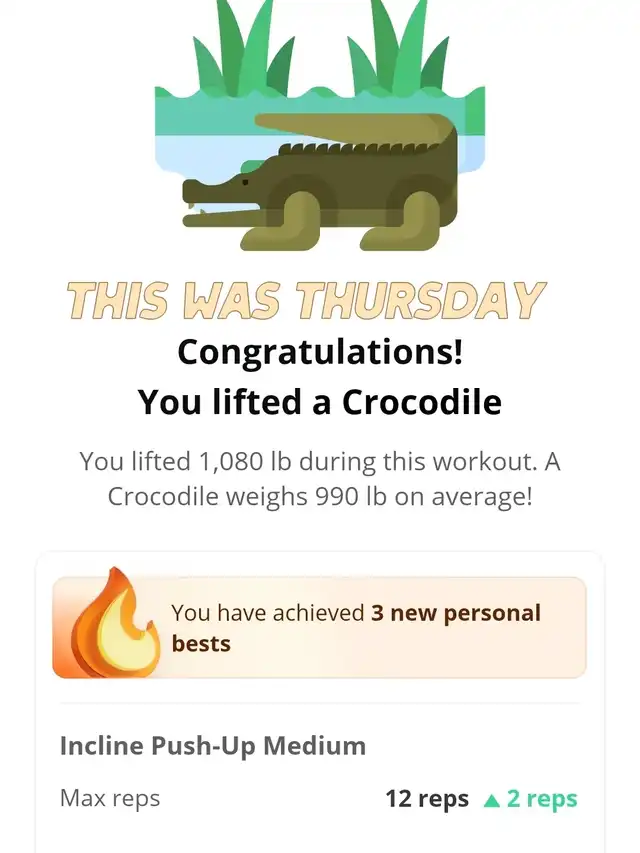This screenshot has height=853, width=640.
Task: Select the 12 reps value
Action: point(427,799)
